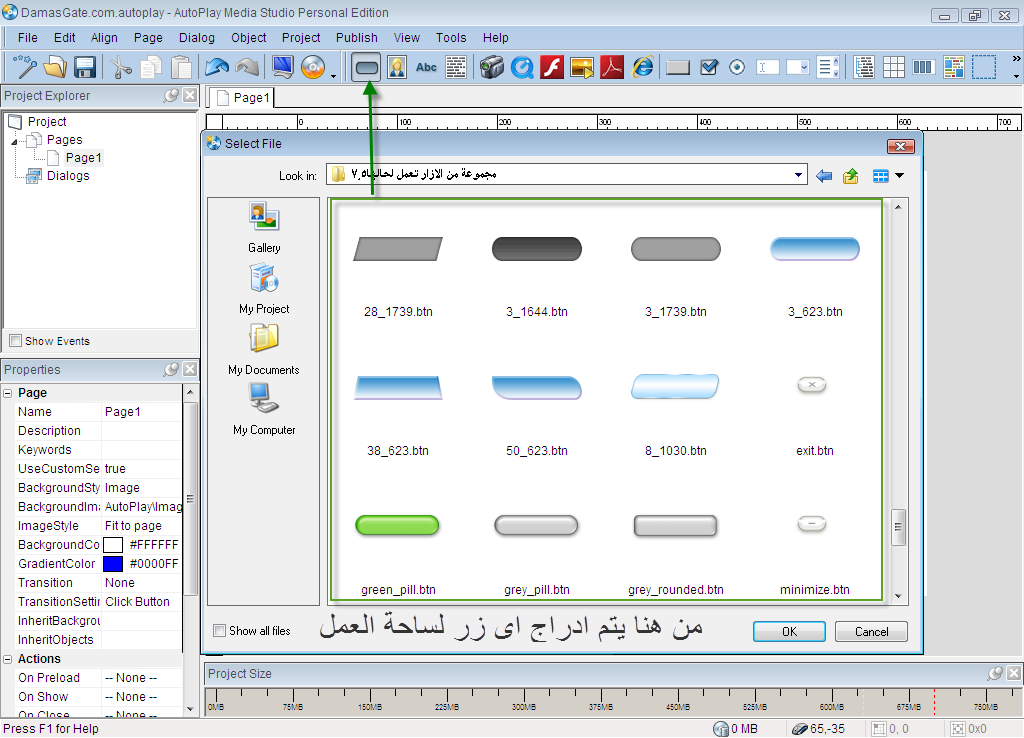Collapse the Page properties section

8,393
